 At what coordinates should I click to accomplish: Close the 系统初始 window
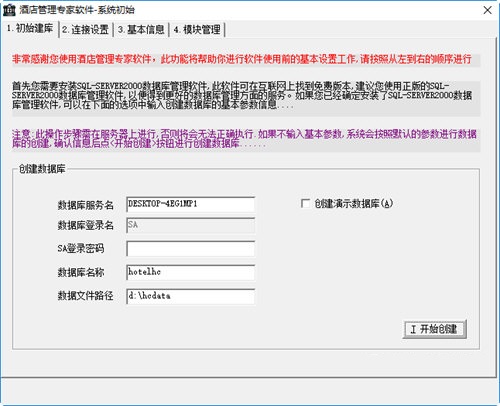(487, 10)
